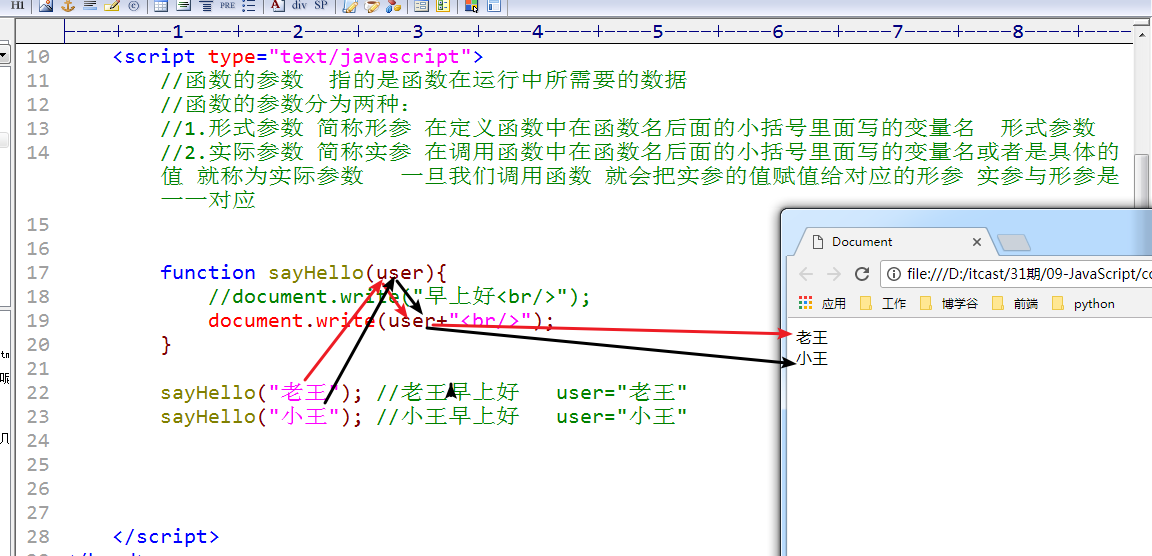
Task: Click the bulleted list toolbar icon
Action: (x=249, y=6)
